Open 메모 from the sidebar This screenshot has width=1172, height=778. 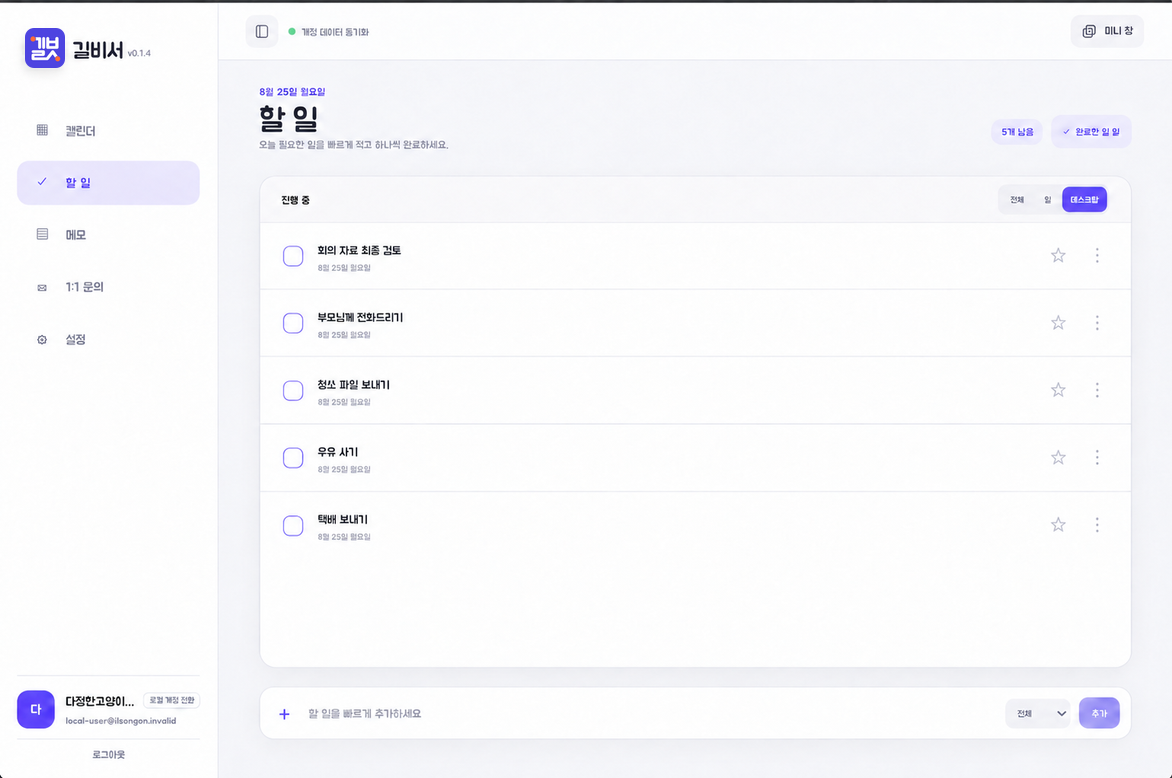pos(108,235)
